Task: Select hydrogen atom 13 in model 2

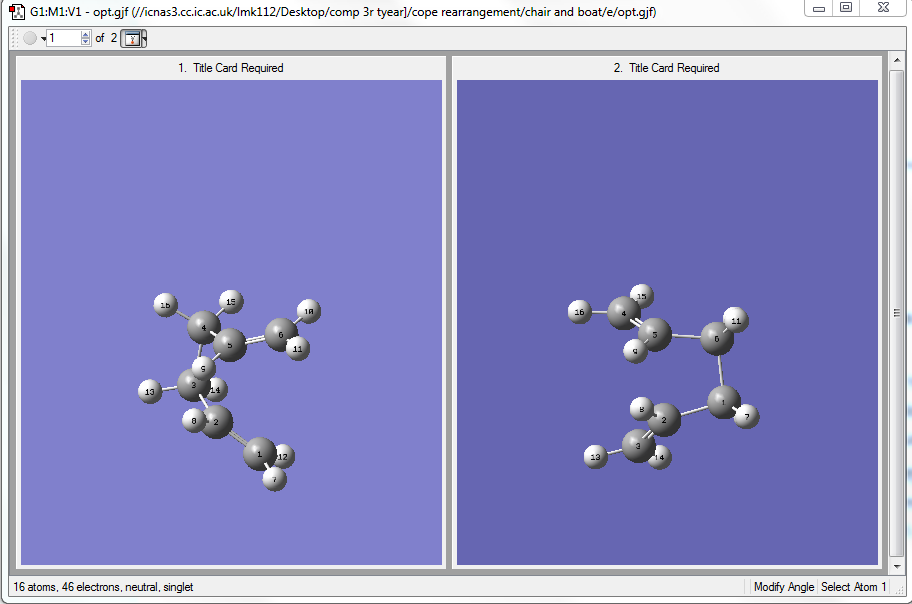Action: [596, 457]
